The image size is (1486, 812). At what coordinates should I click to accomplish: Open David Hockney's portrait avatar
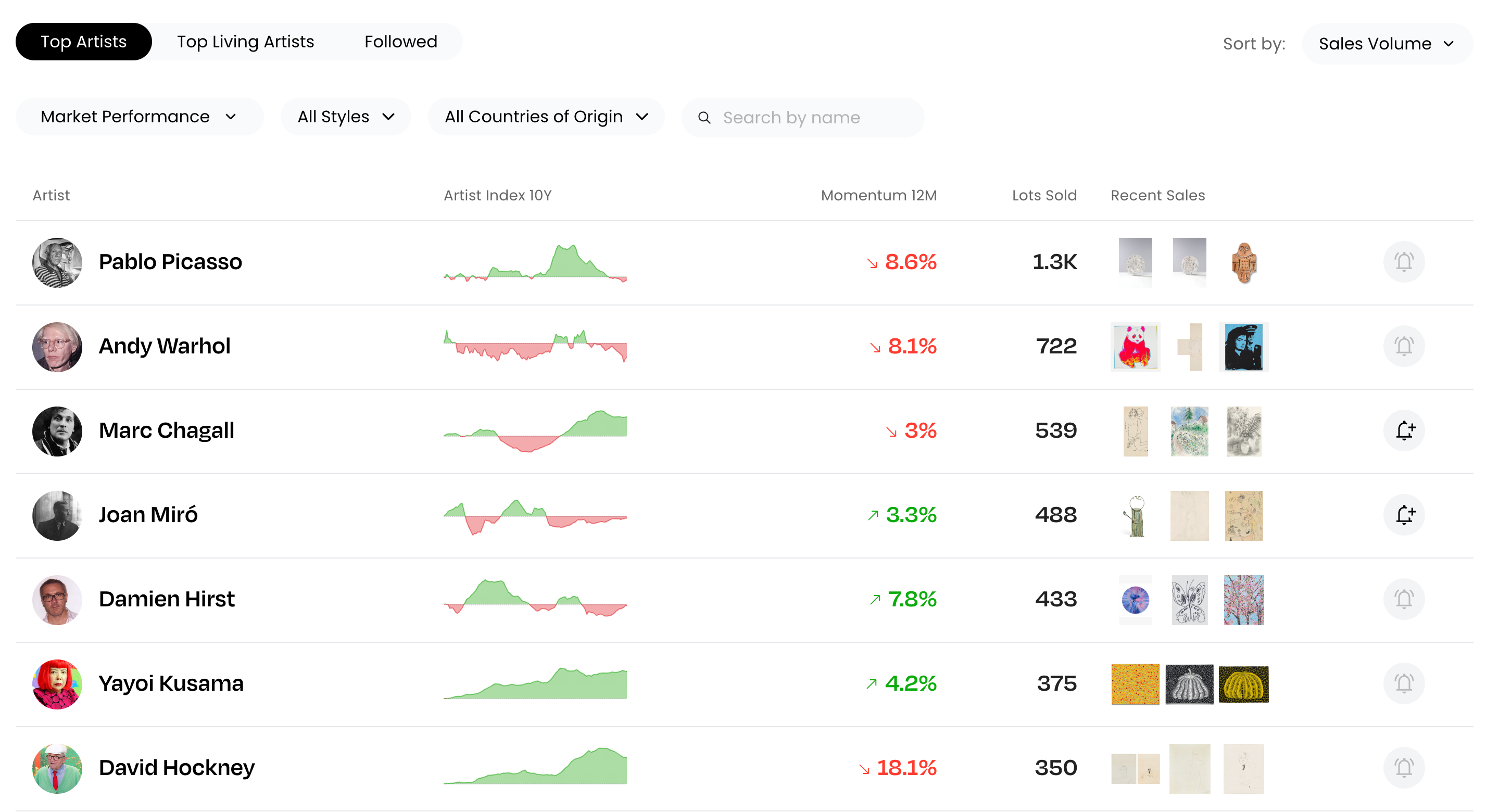click(57, 768)
